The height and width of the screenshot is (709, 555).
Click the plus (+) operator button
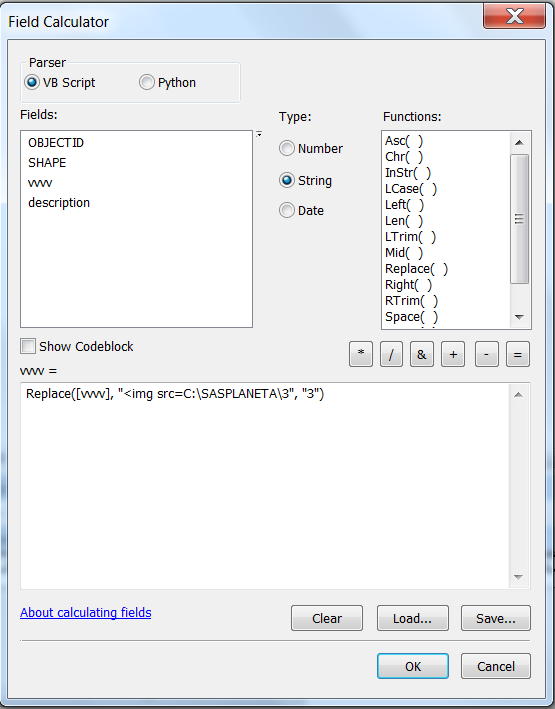click(453, 354)
